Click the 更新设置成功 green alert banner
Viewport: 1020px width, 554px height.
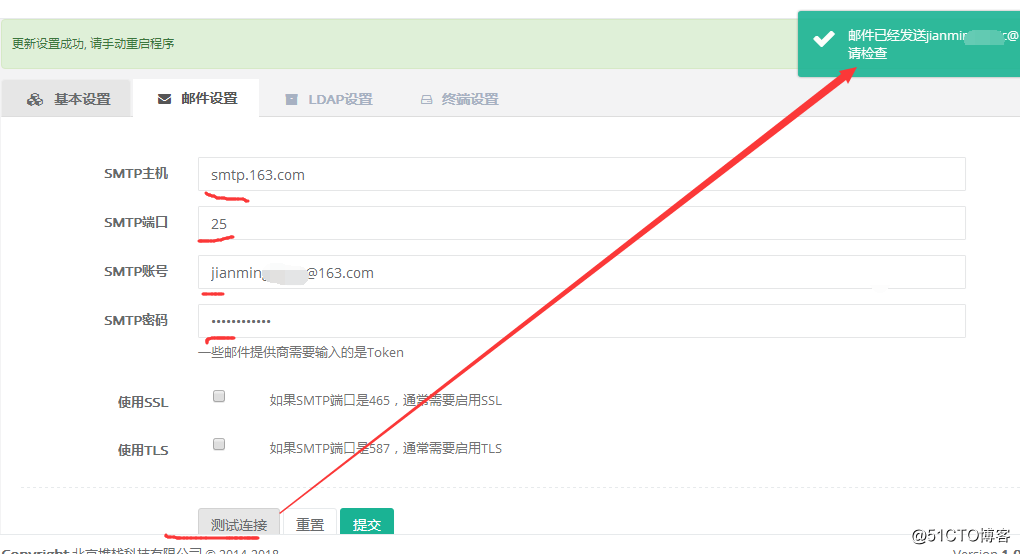399,44
